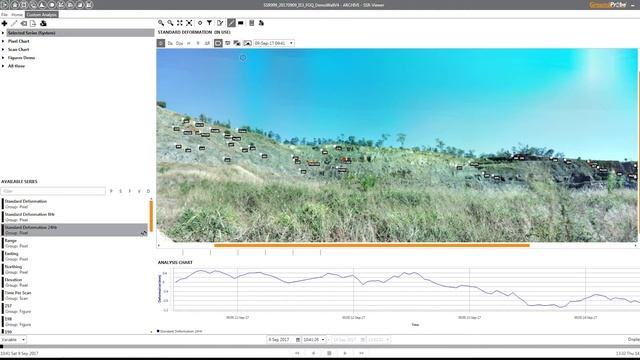Click the document page icon in left toolbar

pos(33,24)
